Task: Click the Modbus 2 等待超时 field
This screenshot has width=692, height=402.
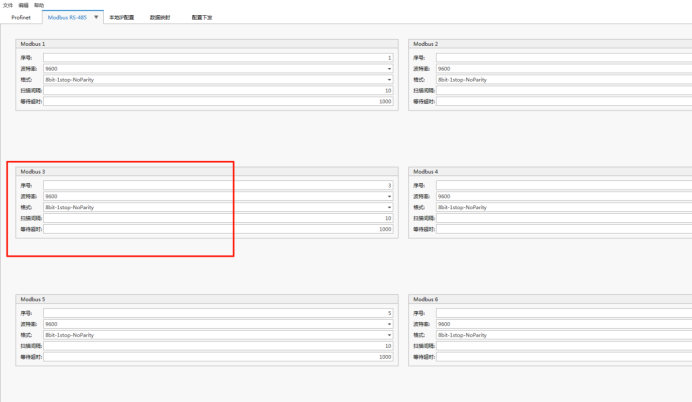Action: (x=564, y=101)
